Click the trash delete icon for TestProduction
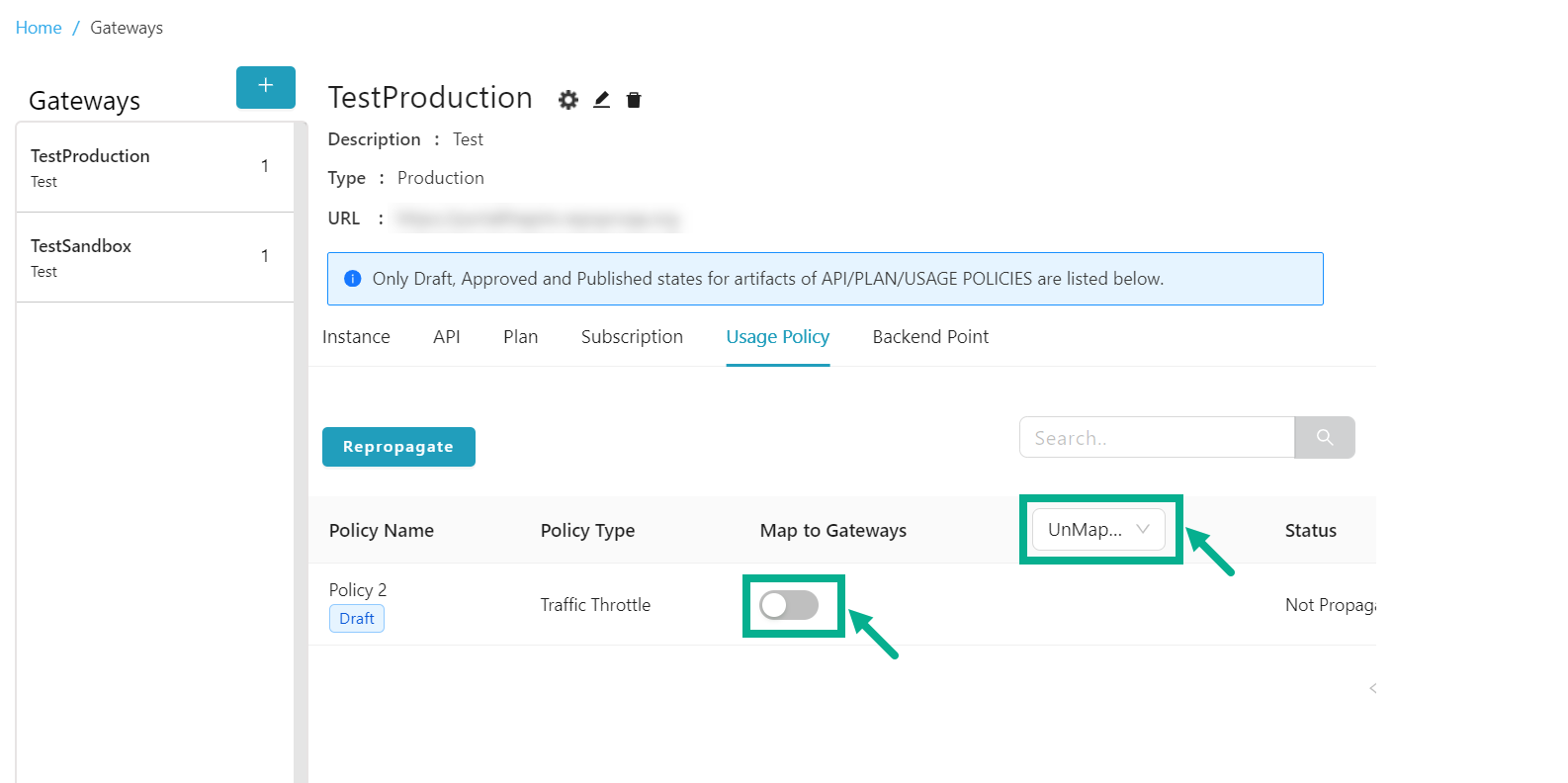This screenshot has width=1568, height=783. (x=634, y=100)
